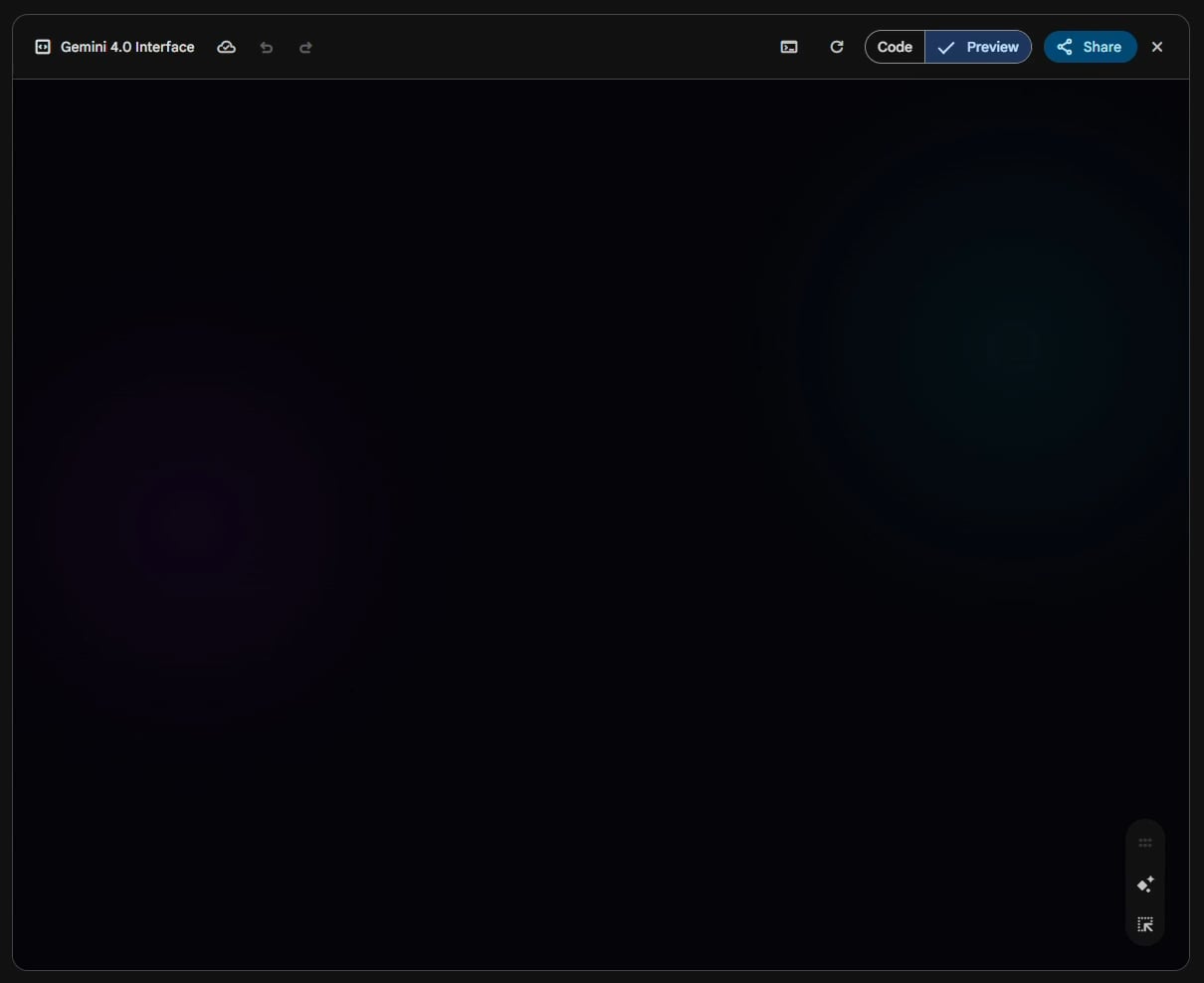Click empty header space between redo and console

click(x=547, y=47)
